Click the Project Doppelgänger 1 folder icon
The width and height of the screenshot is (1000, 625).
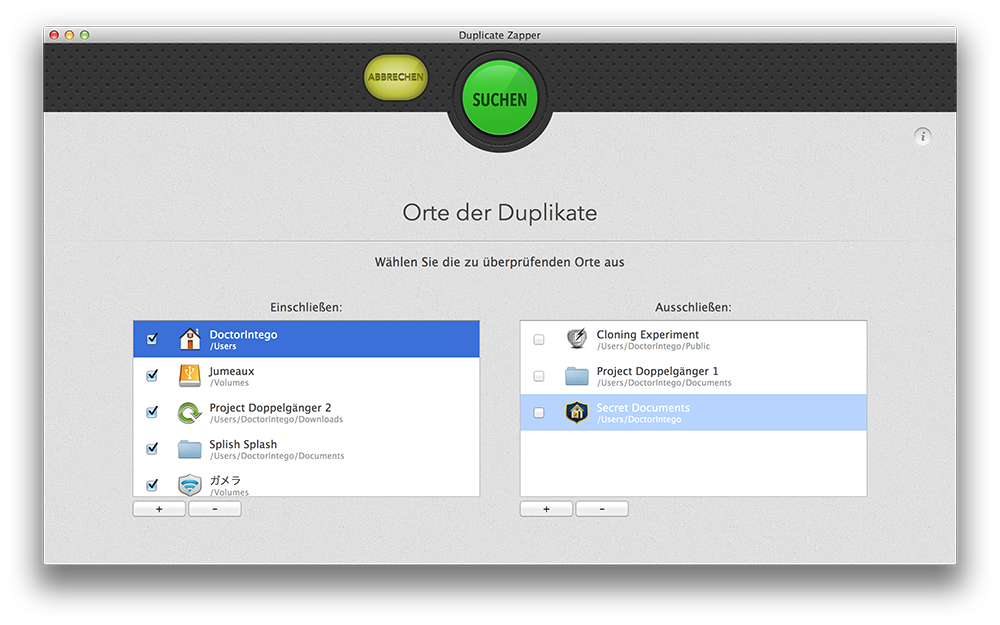pos(576,376)
